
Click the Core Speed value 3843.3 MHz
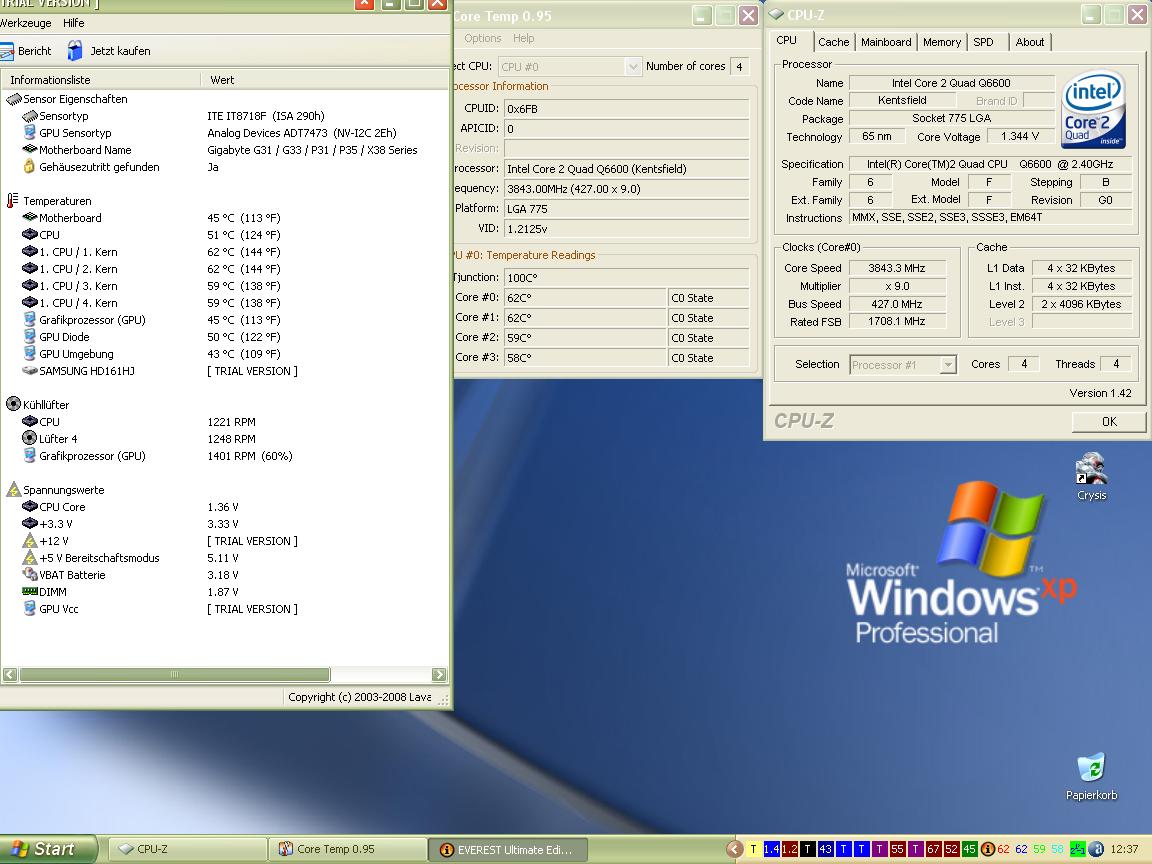coord(896,268)
